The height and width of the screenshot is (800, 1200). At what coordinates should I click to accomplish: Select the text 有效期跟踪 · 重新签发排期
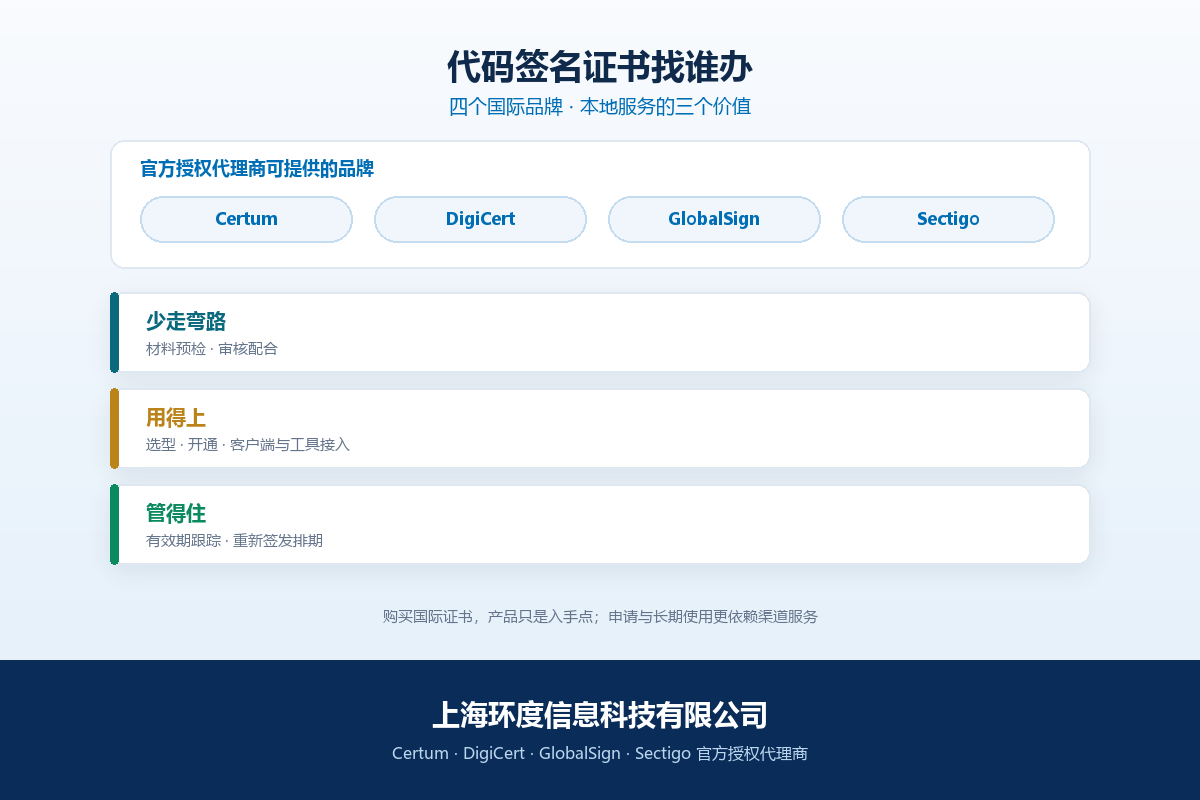pos(234,541)
